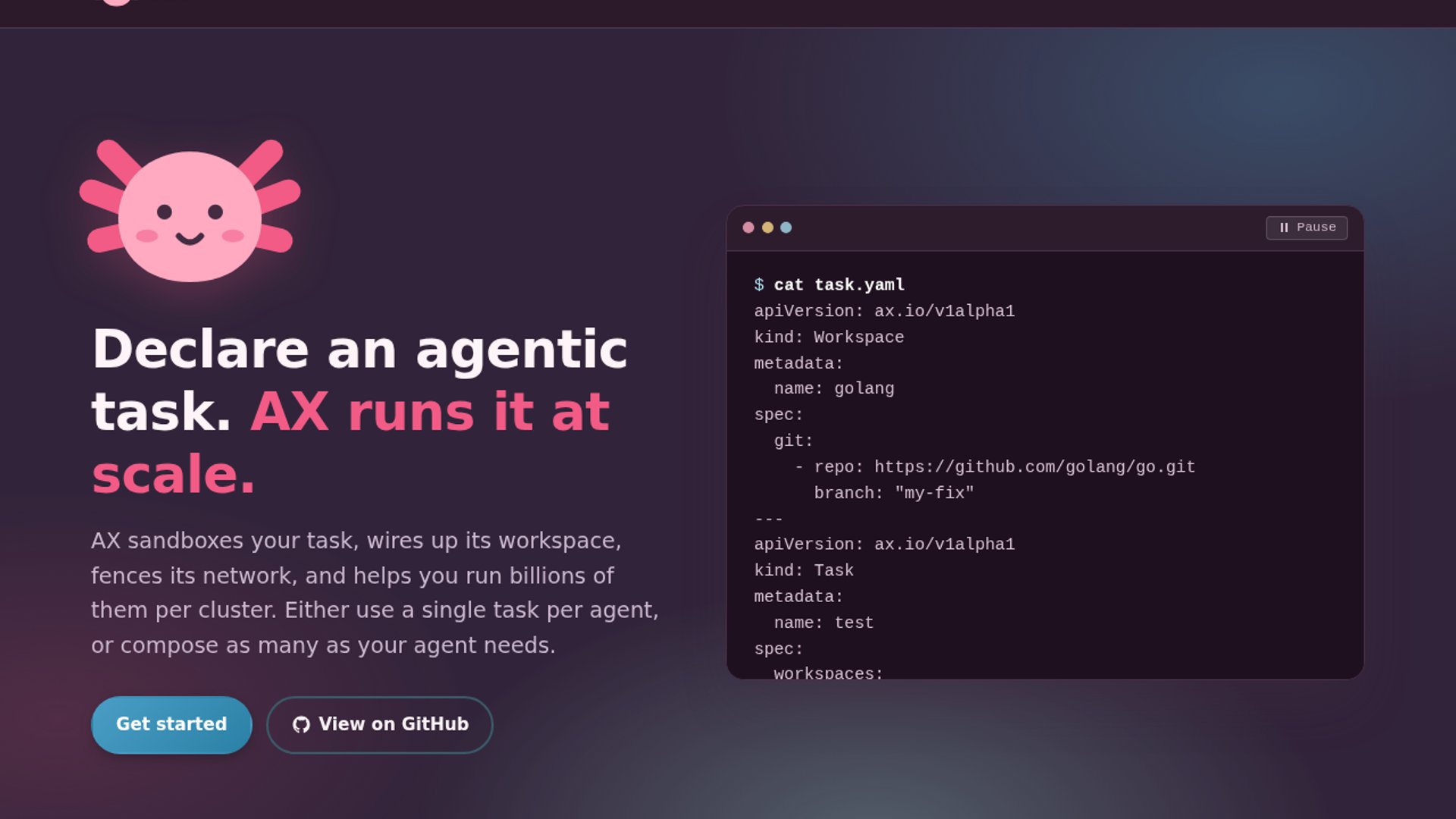The width and height of the screenshot is (1456, 819).
Task: Click the 'workspaces:' line at terminal bottom
Action: tap(828, 673)
